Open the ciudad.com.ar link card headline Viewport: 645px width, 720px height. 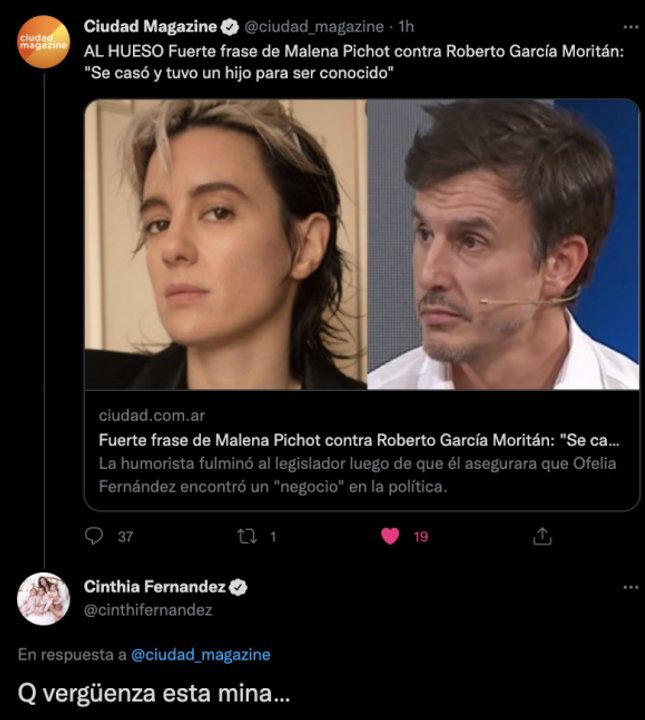359,439
